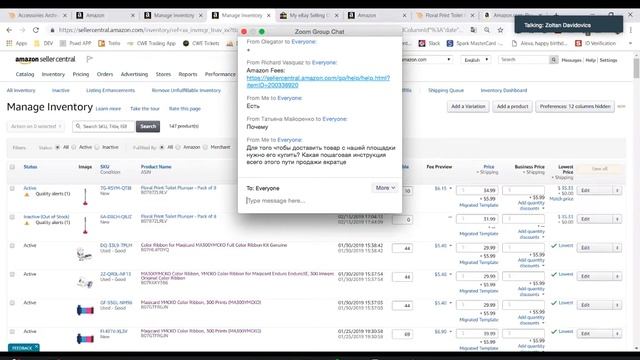This screenshot has height=360, width=640.
Task: Open 'Preferences: 12 columns hidden'
Action: point(575,107)
